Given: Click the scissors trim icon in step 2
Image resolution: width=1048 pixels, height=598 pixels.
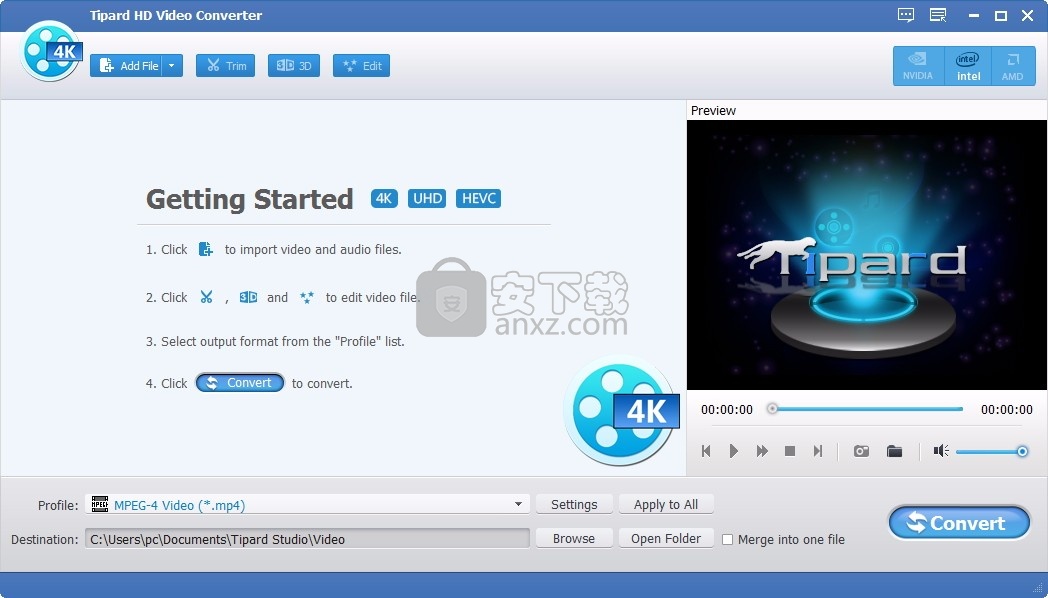Looking at the screenshot, I should coord(207,297).
